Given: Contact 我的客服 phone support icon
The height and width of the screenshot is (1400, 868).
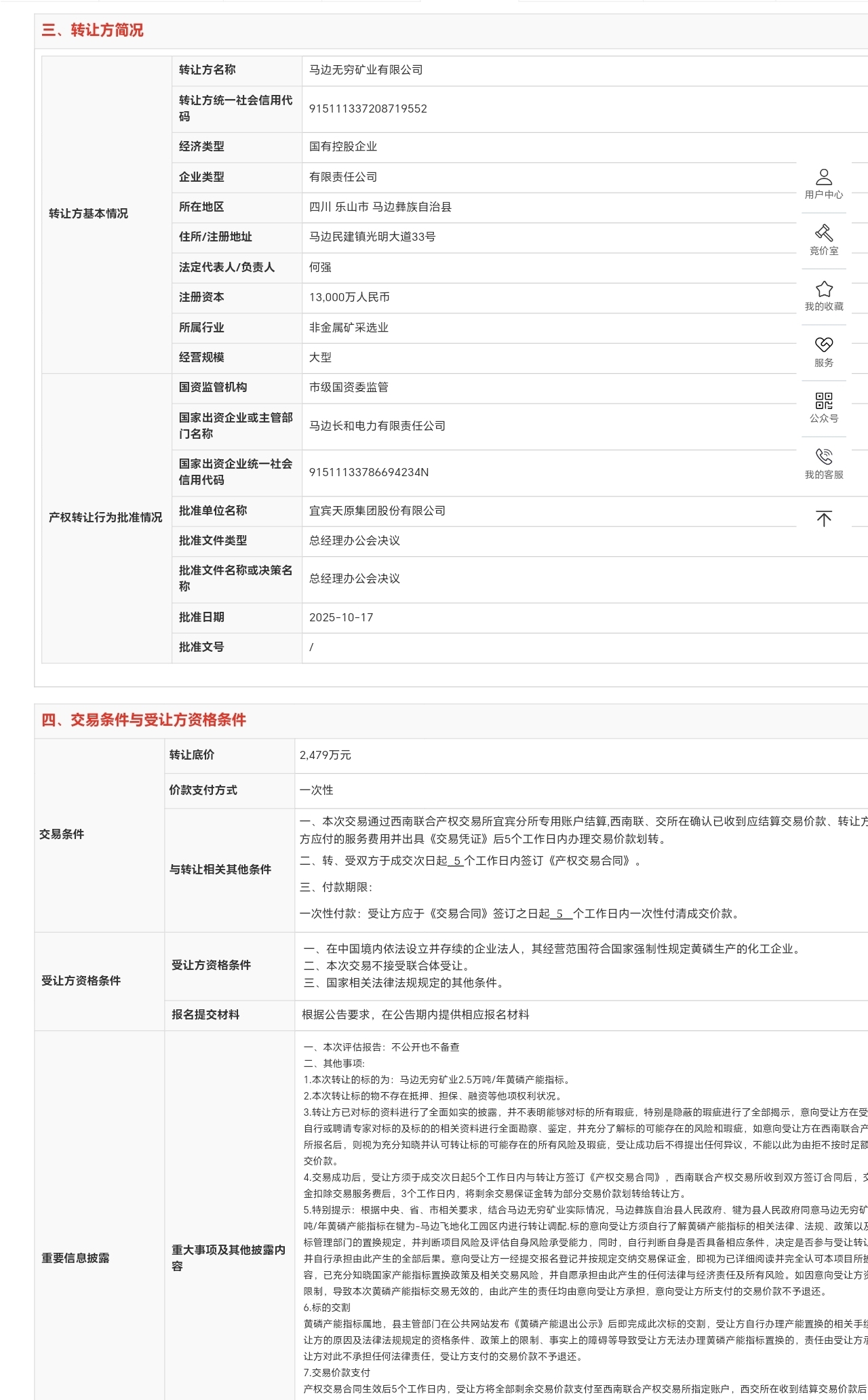Looking at the screenshot, I should tap(824, 465).
